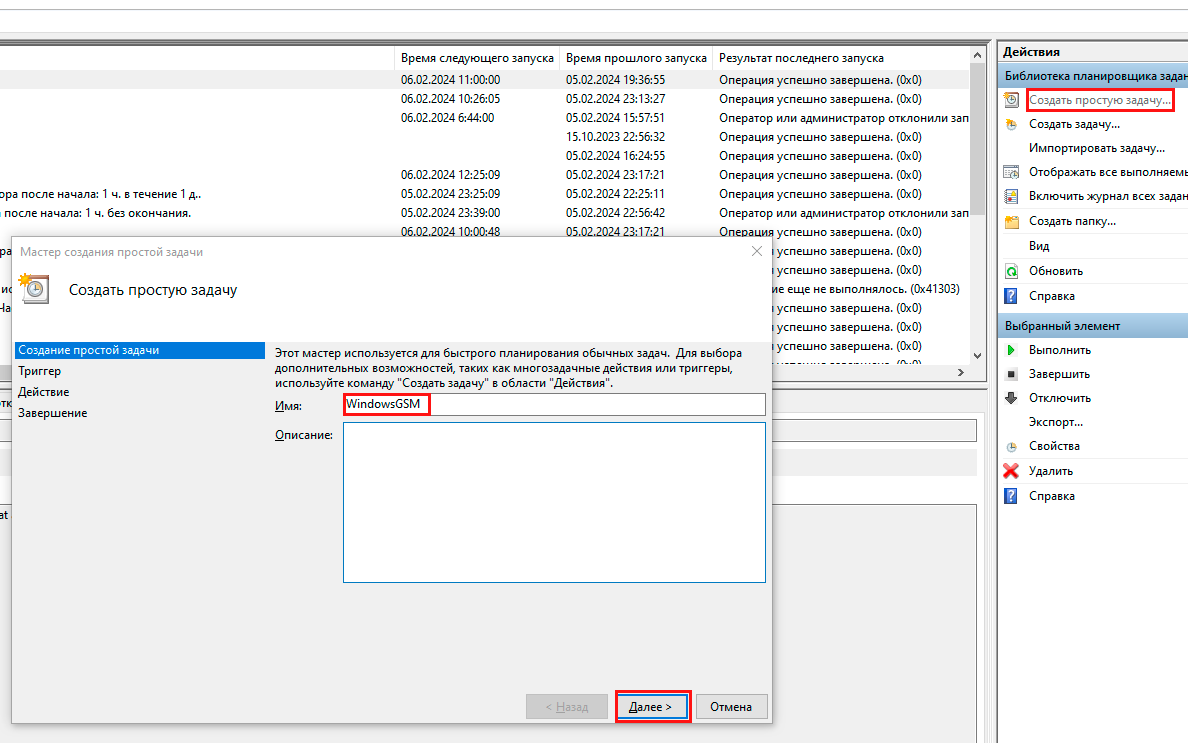This screenshot has width=1188, height=743.
Task: Click the Завершить stop square icon
Action: tap(1011, 374)
